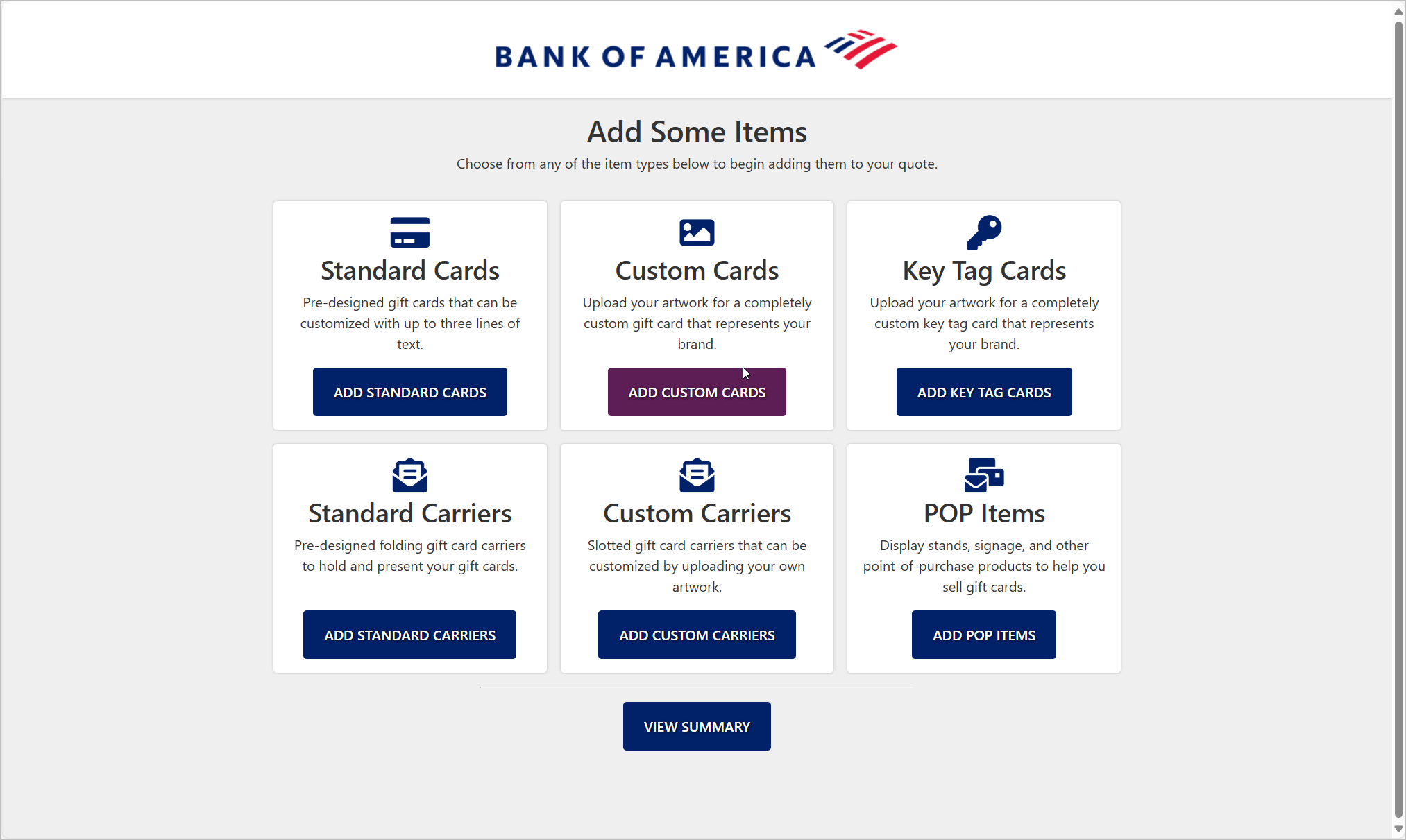Viewport: 1406px width, 840px height.
Task: Click the Add Custom Cards button
Action: click(x=697, y=392)
